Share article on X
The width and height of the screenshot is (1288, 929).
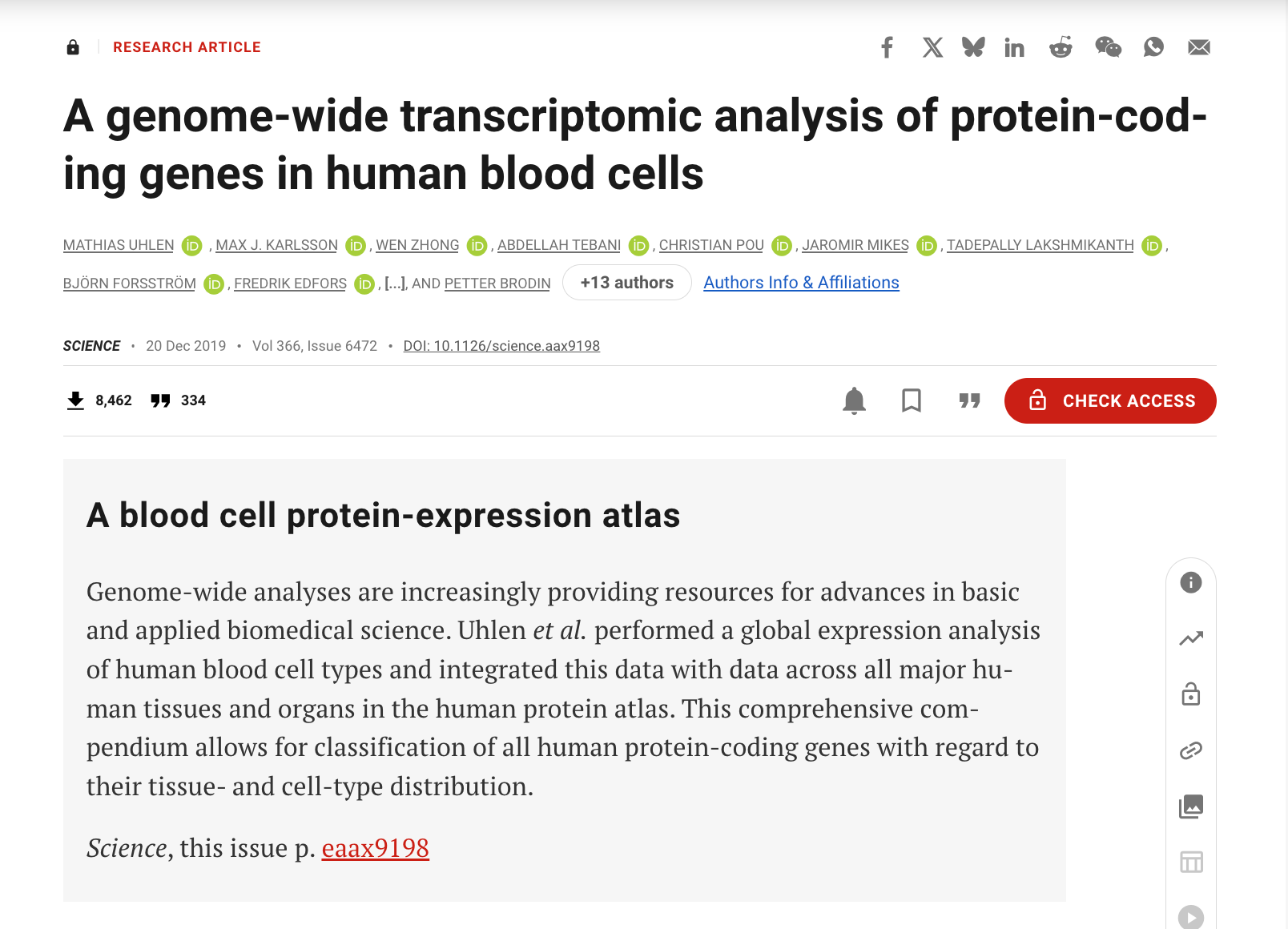pos(932,47)
